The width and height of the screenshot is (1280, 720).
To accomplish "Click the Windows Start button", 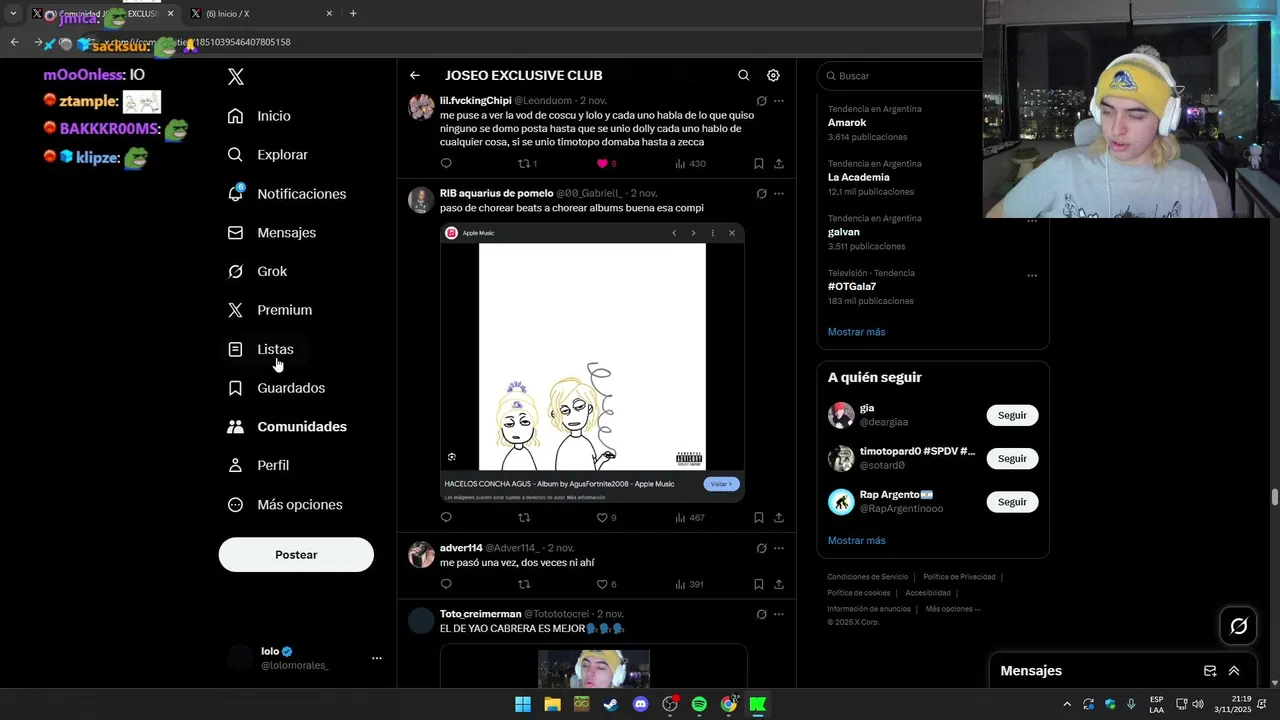I will pos(523,704).
